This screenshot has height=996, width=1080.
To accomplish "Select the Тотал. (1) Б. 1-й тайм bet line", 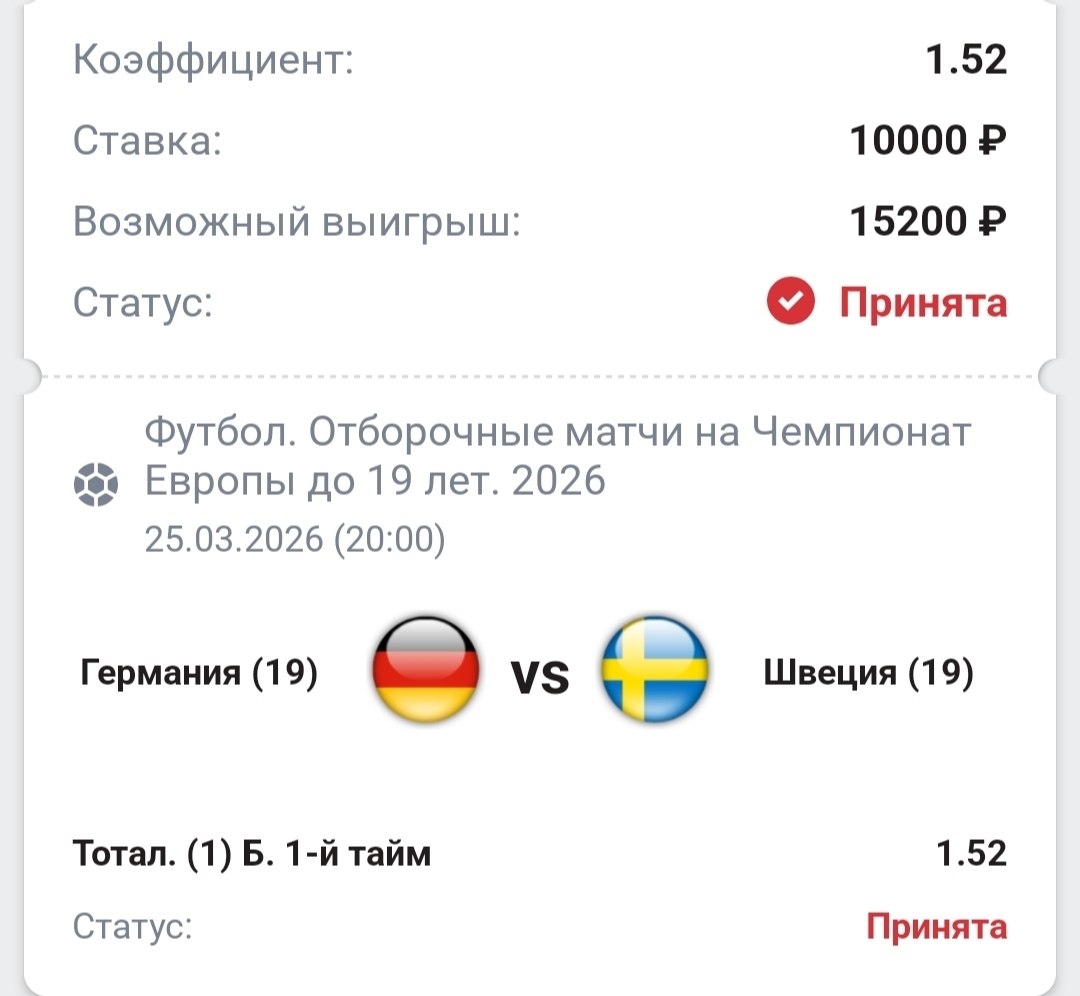I will [252, 854].
